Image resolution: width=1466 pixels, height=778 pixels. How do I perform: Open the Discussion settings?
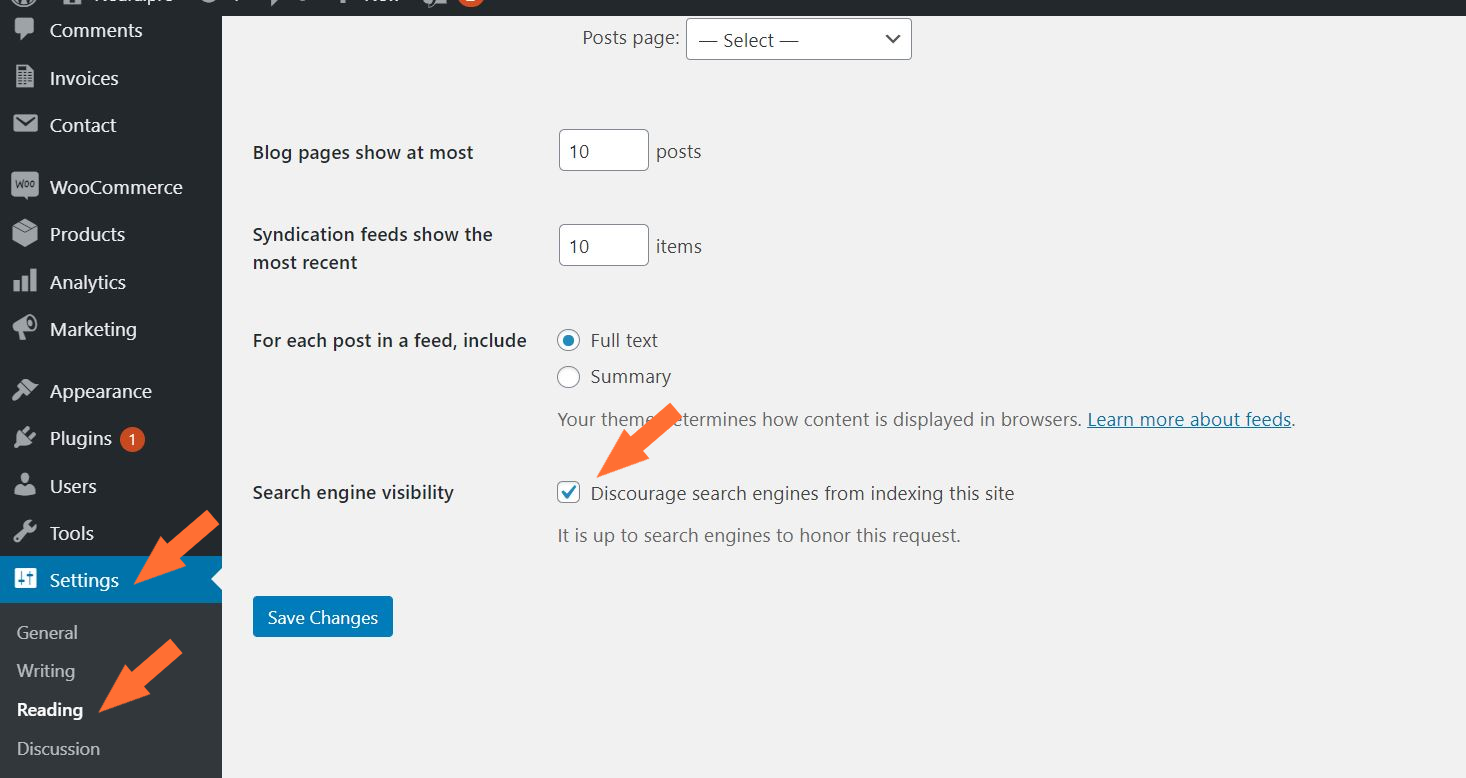click(58, 748)
